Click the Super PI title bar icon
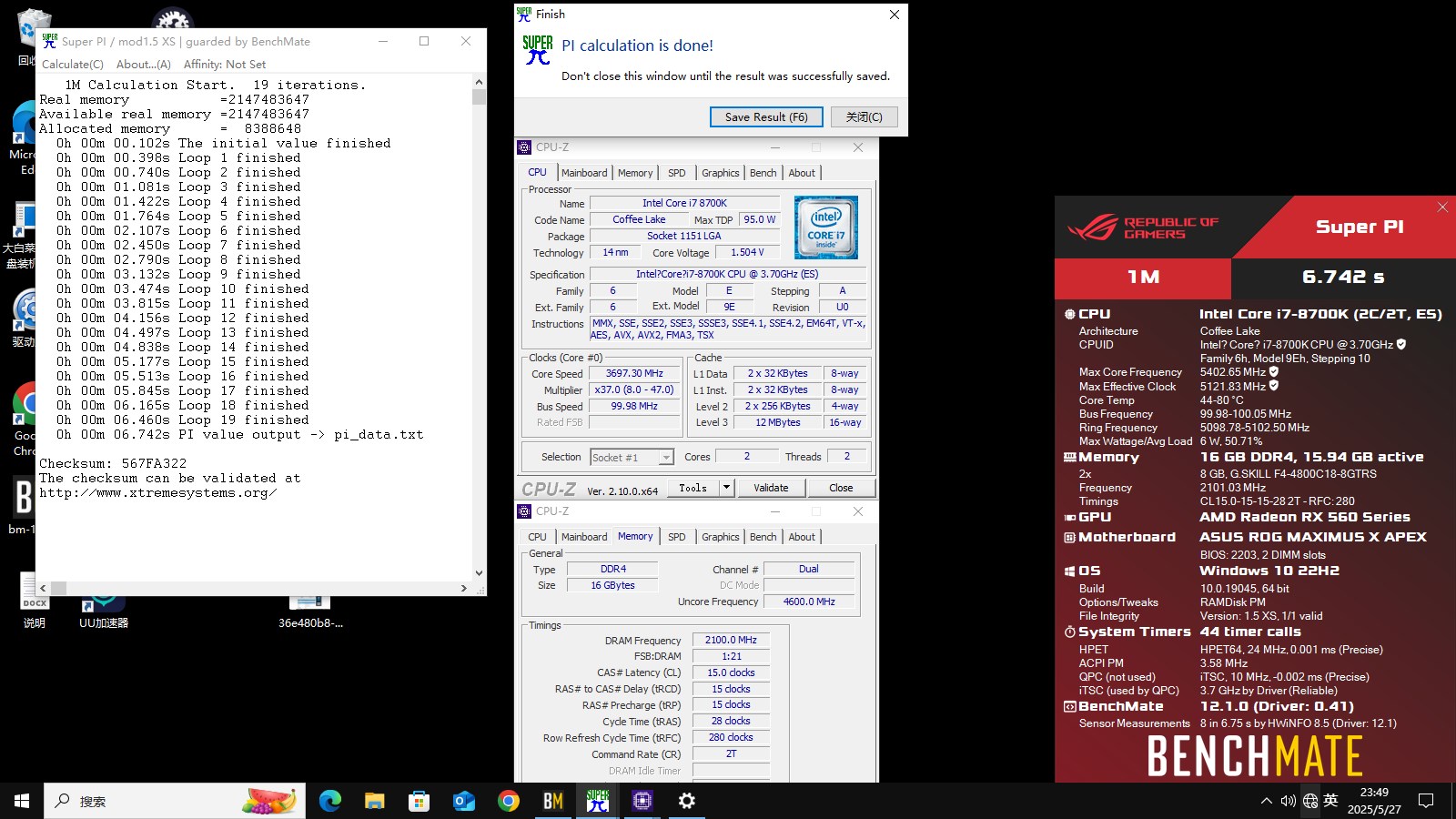 49,41
